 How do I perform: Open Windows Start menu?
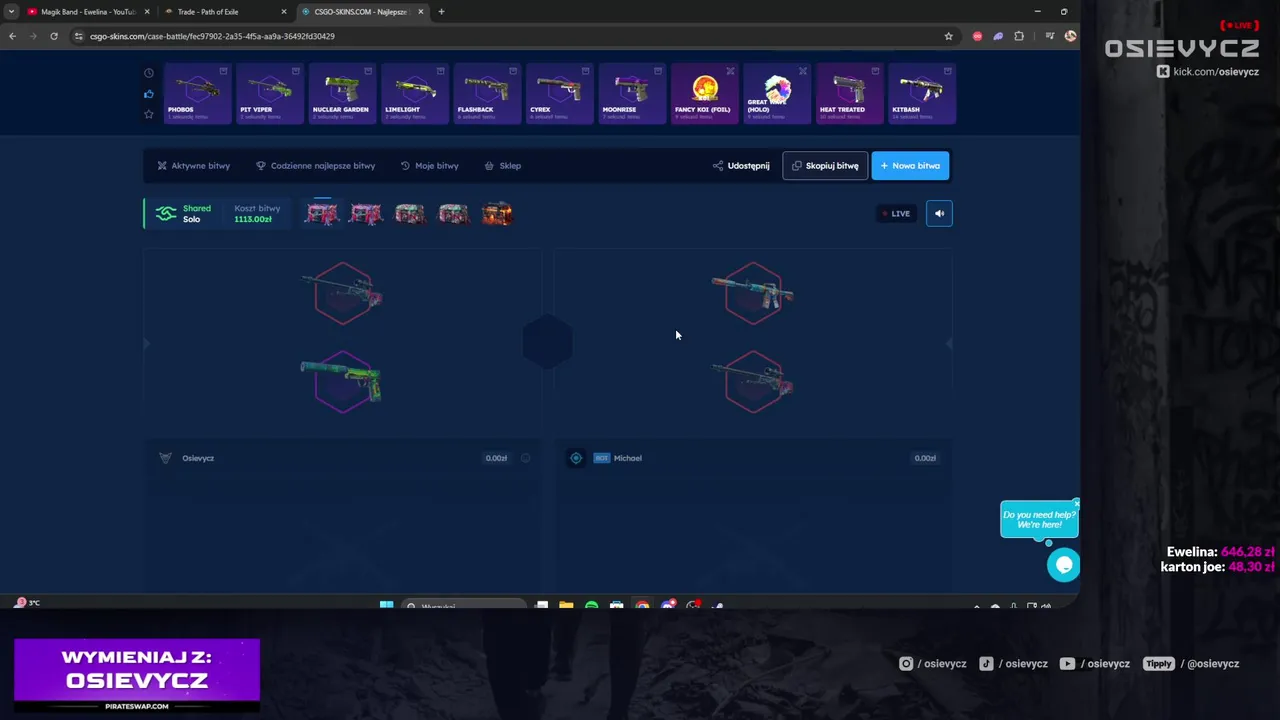coord(386,605)
